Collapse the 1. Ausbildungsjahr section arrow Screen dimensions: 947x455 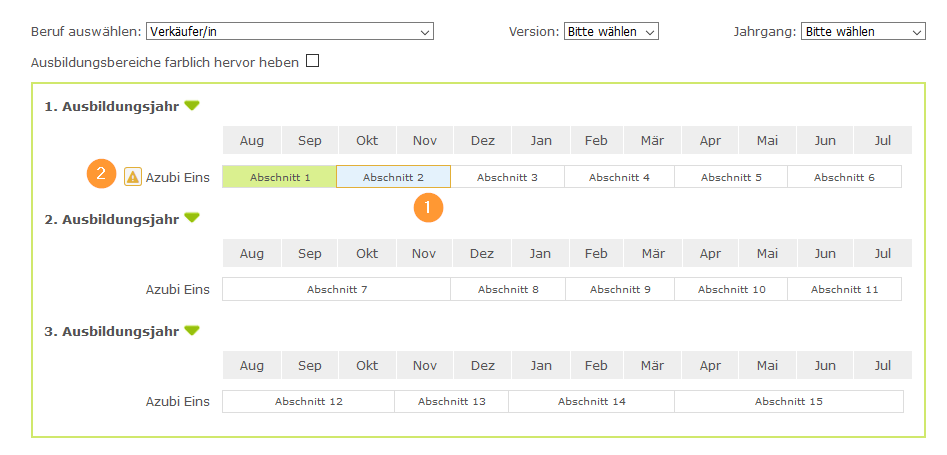click(x=192, y=105)
